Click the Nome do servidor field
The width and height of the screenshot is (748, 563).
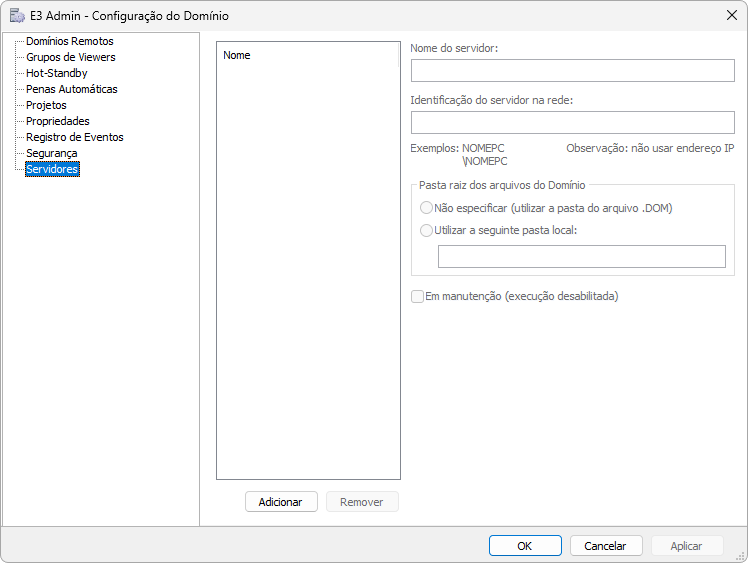pos(572,71)
